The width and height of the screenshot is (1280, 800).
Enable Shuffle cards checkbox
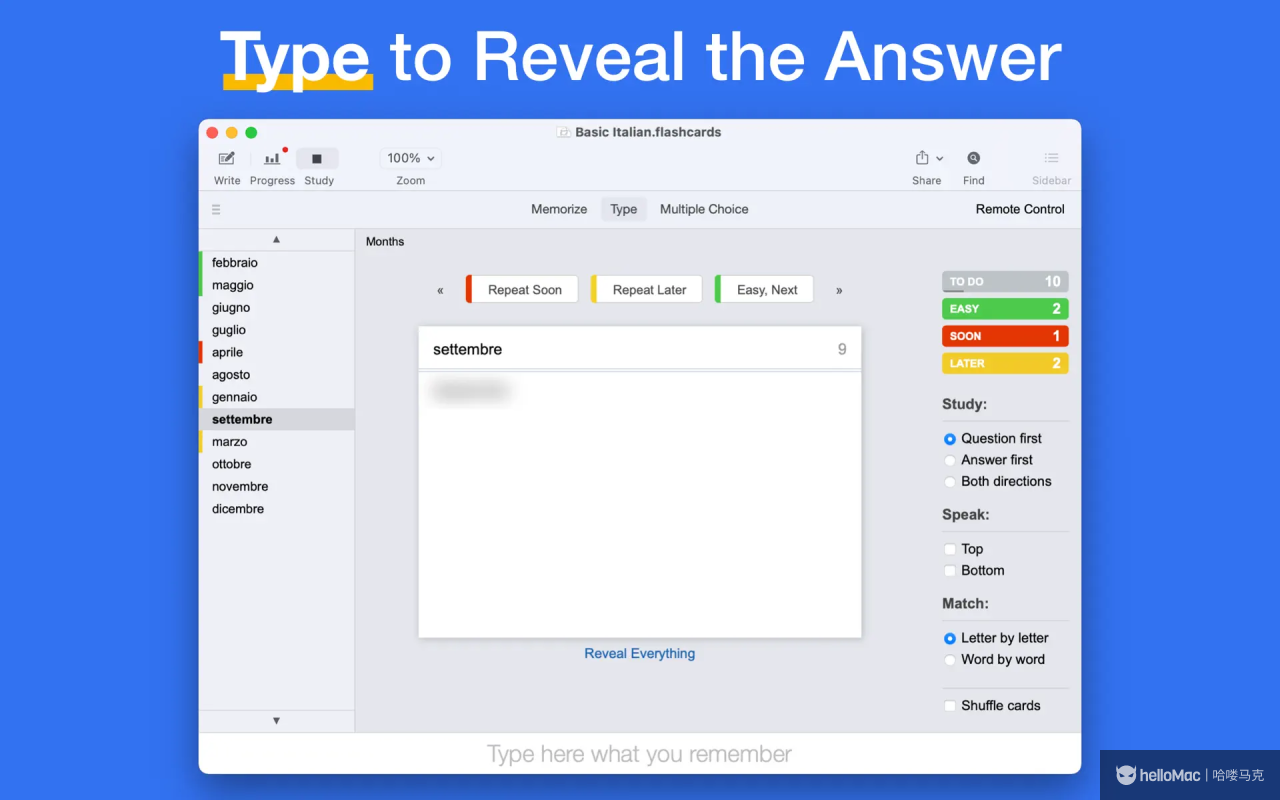click(x=950, y=706)
